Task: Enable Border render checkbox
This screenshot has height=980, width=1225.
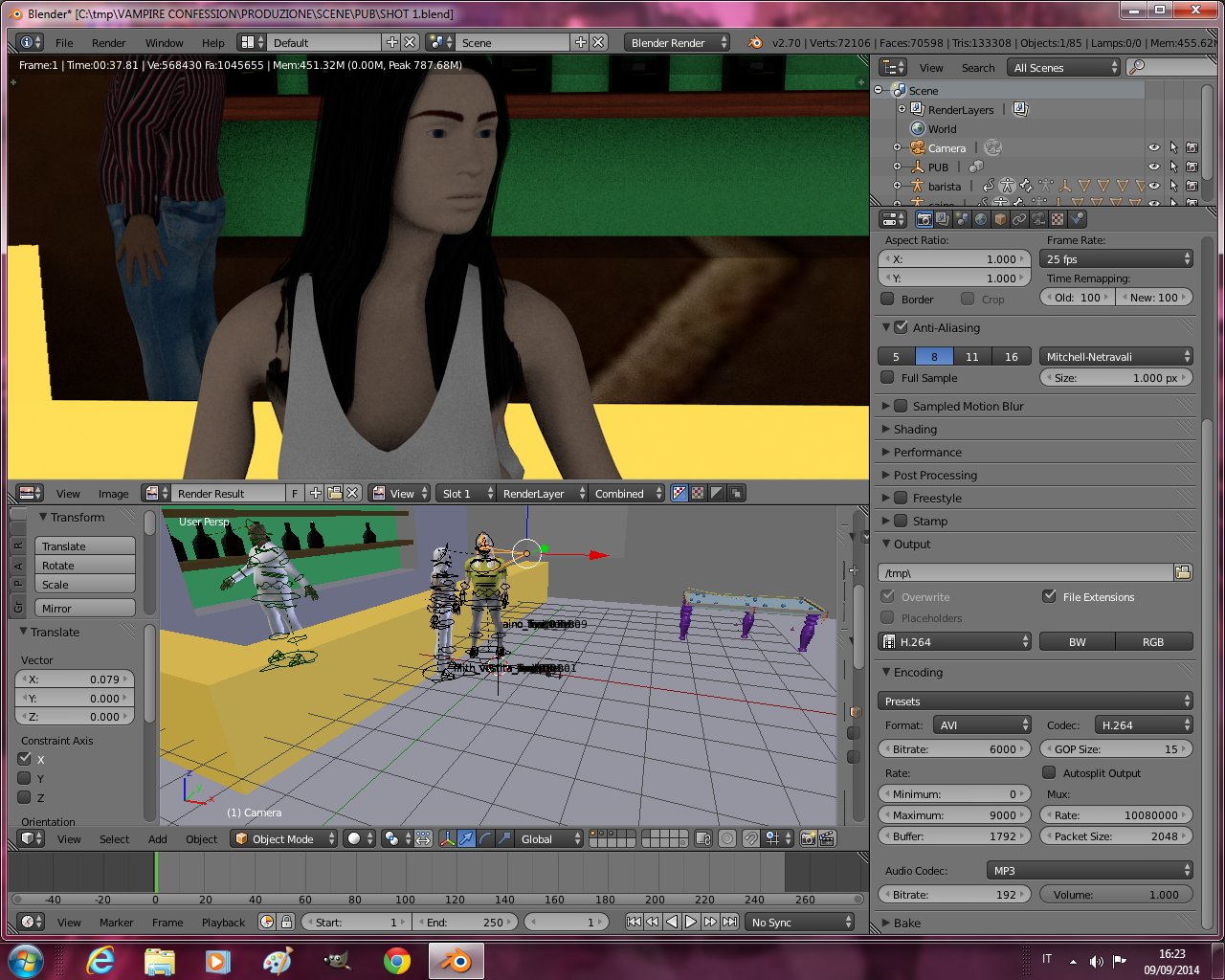Action: (x=887, y=299)
